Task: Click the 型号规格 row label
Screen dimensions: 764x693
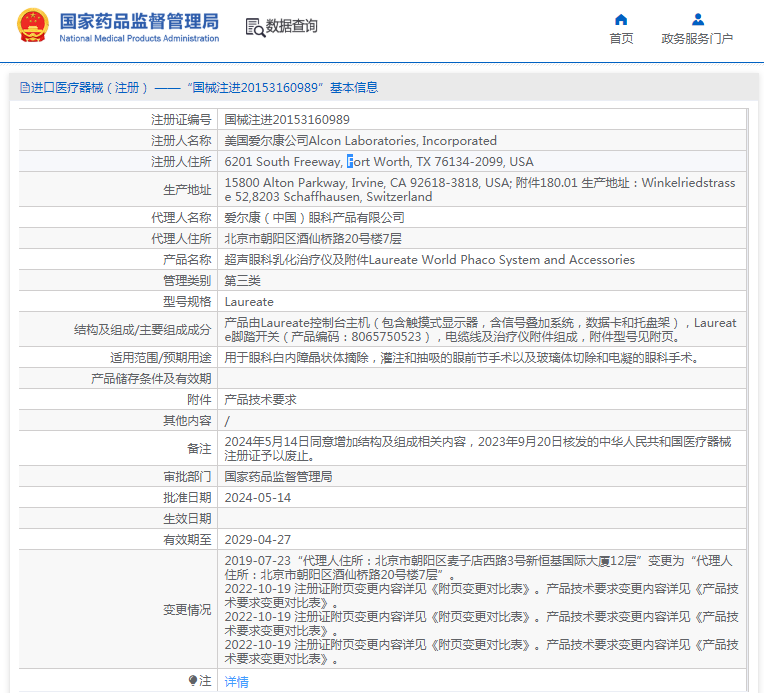Action: [187, 302]
